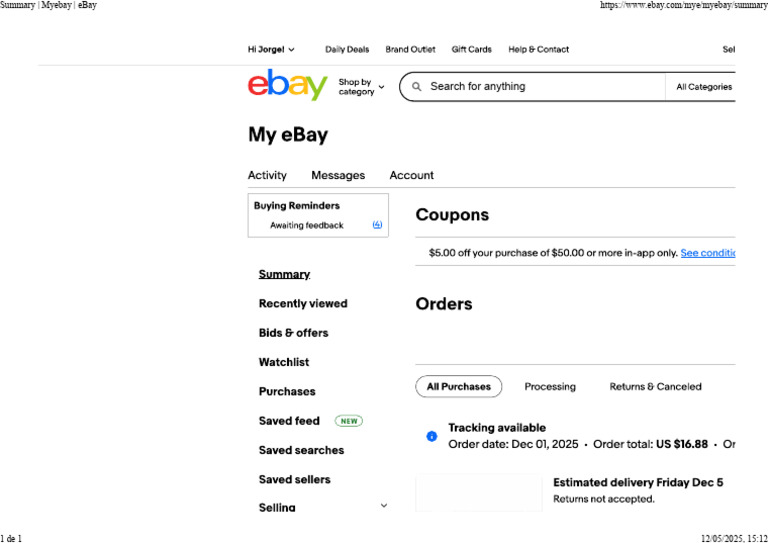Expand the Selling section chevron

384,505
